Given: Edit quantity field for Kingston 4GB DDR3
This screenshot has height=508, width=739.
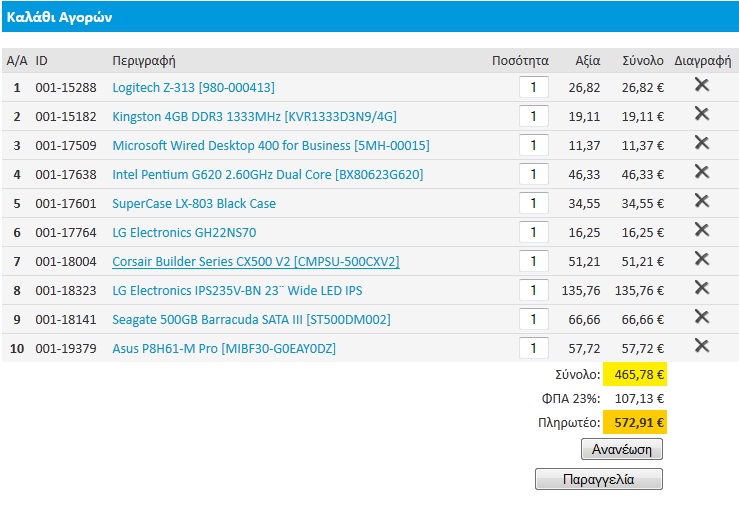Looking at the screenshot, I should 534,116.
